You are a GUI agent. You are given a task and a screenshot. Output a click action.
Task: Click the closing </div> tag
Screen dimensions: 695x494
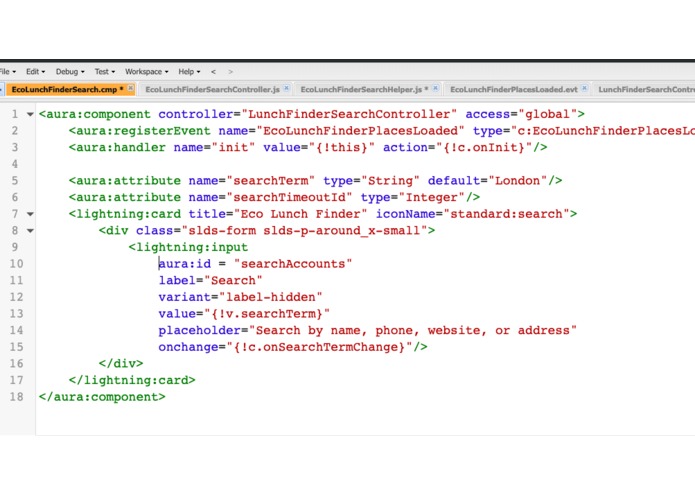point(121,363)
